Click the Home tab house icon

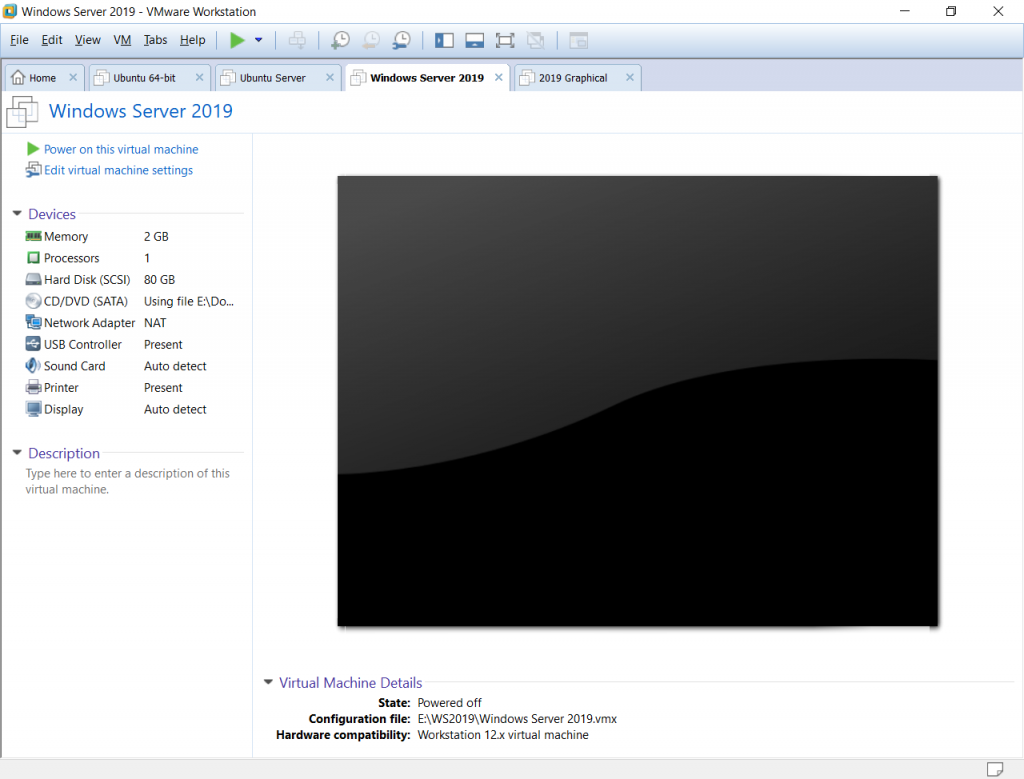tap(18, 77)
